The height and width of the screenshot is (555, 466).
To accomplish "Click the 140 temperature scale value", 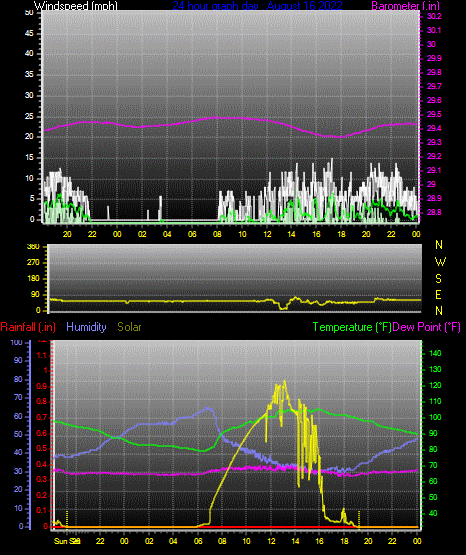I will 435,353.
